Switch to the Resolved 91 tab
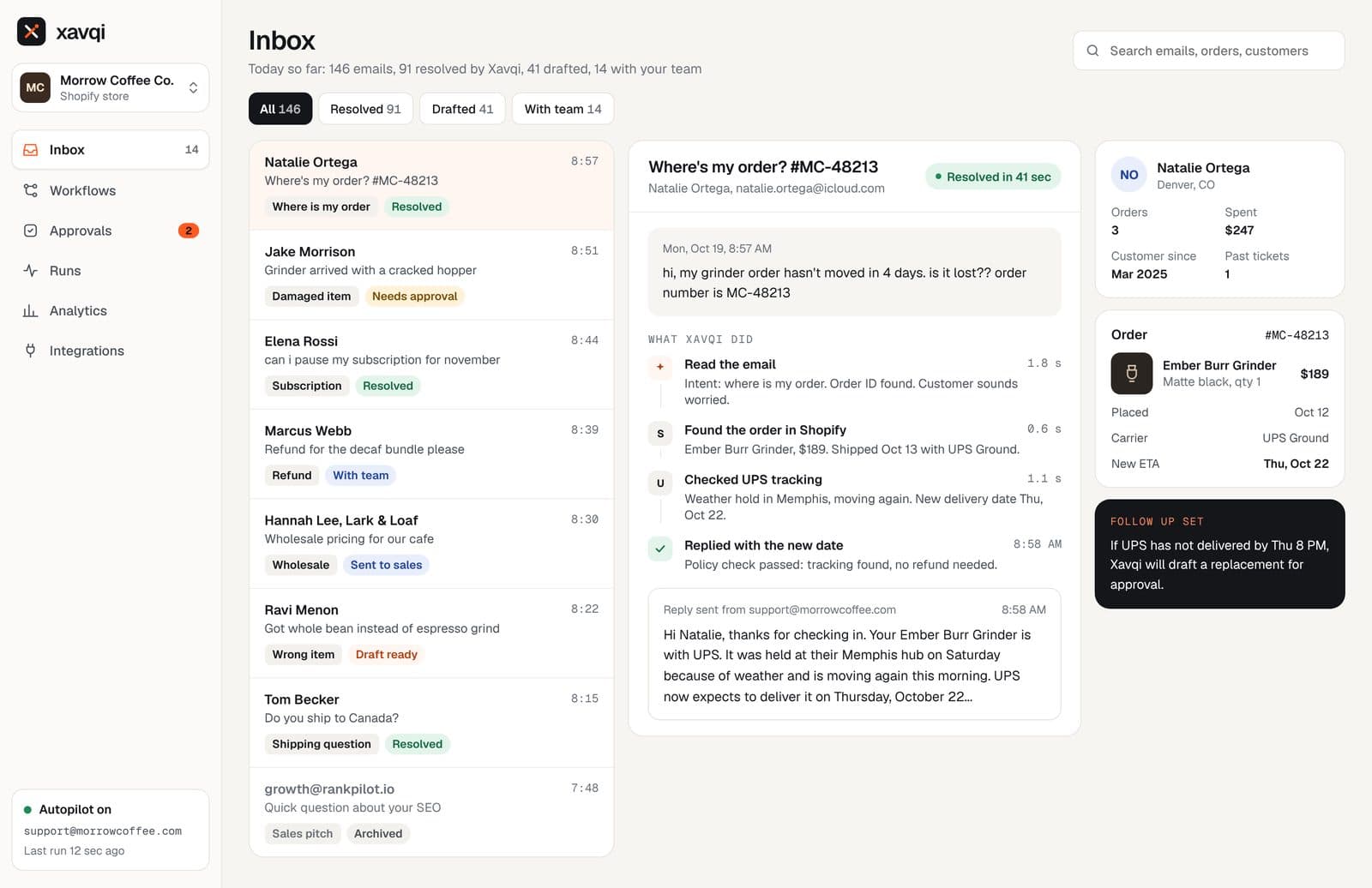The width and height of the screenshot is (1372, 888). (x=365, y=109)
